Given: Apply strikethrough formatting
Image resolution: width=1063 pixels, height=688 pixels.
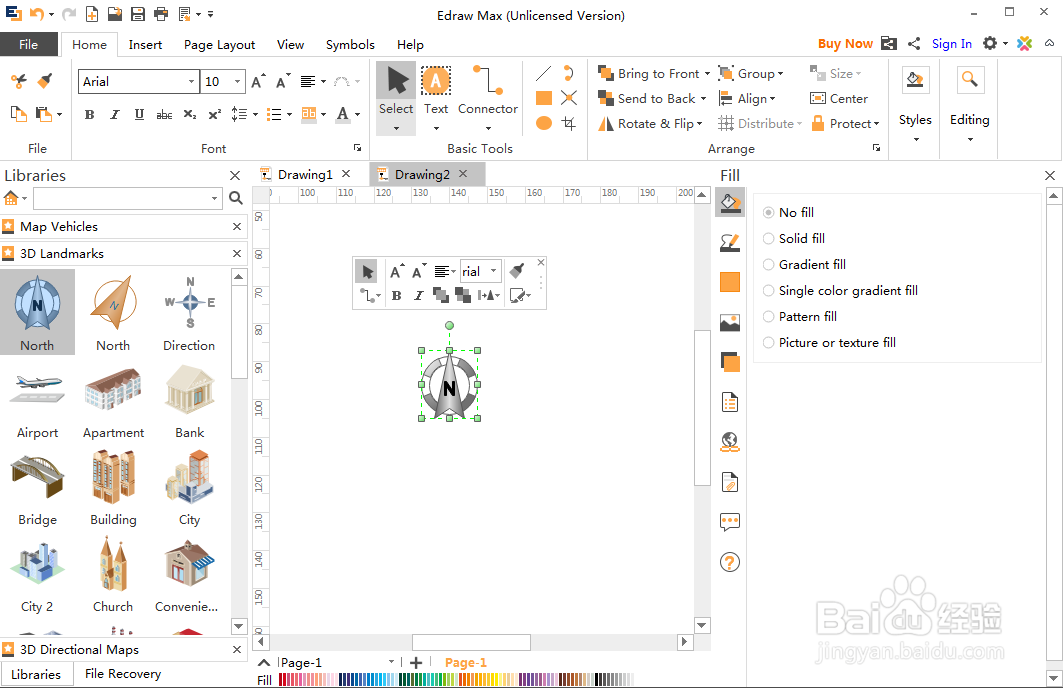Looking at the screenshot, I should (x=164, y=115).
